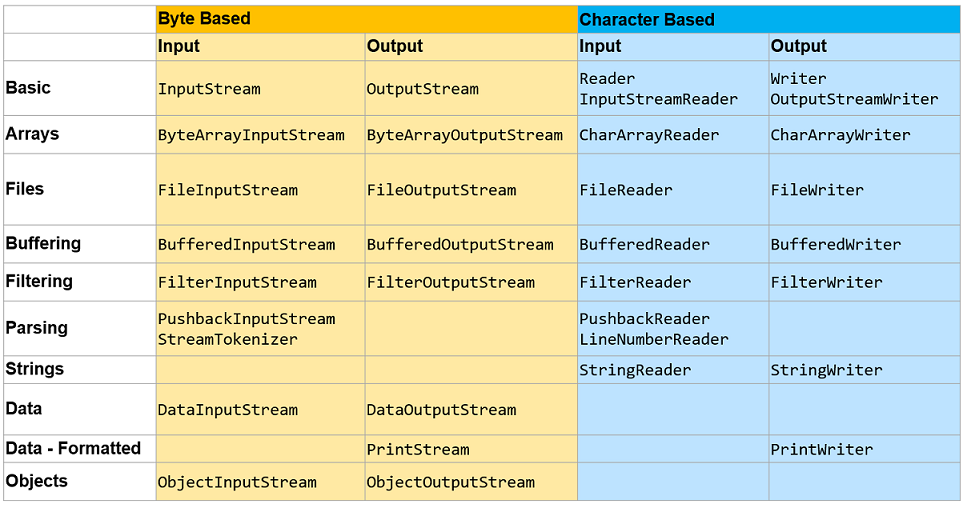Select the DataInputStream cell

(x=228, y=410)
